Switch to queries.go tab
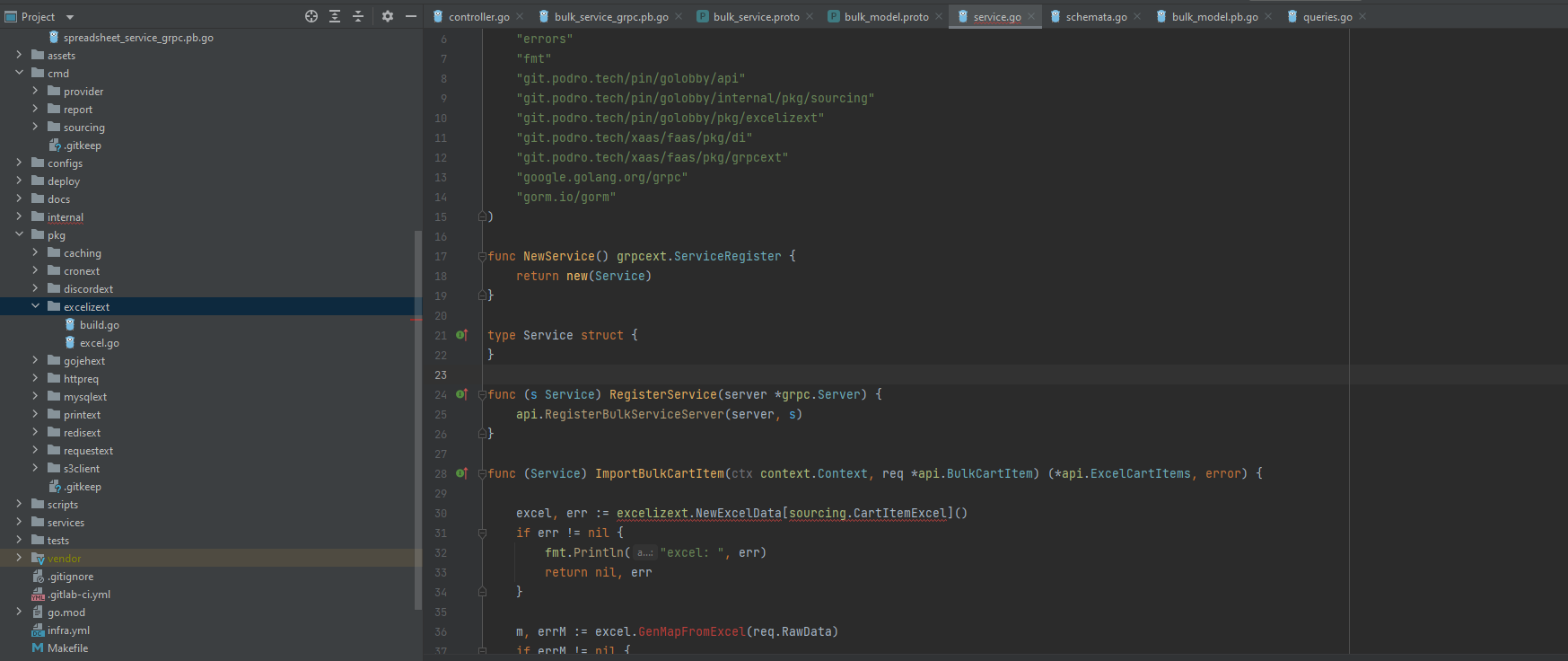 (x=1327, y=16)
